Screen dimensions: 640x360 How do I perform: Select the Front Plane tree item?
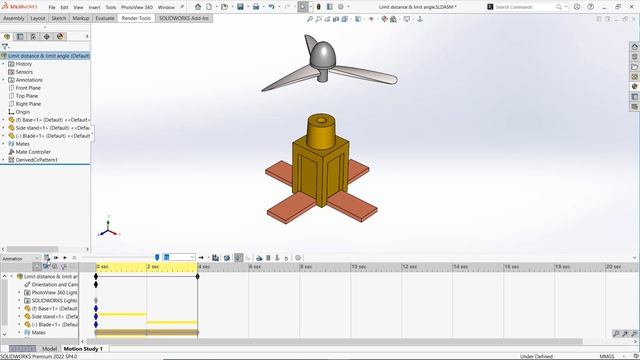28,88
